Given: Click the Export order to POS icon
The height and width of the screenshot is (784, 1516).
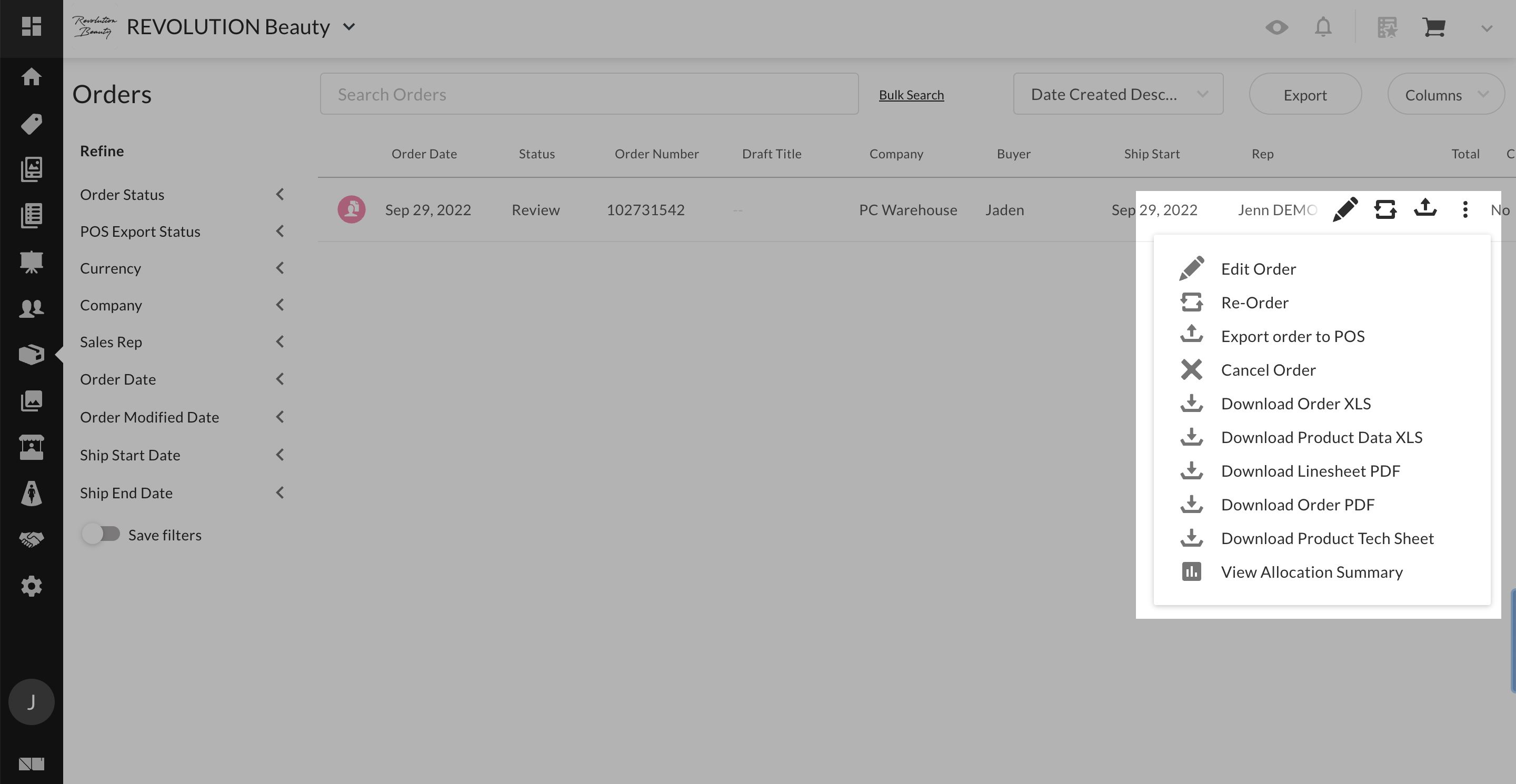Looking at the screenshot, I should pyautogui.click(x=1191, y=335).
